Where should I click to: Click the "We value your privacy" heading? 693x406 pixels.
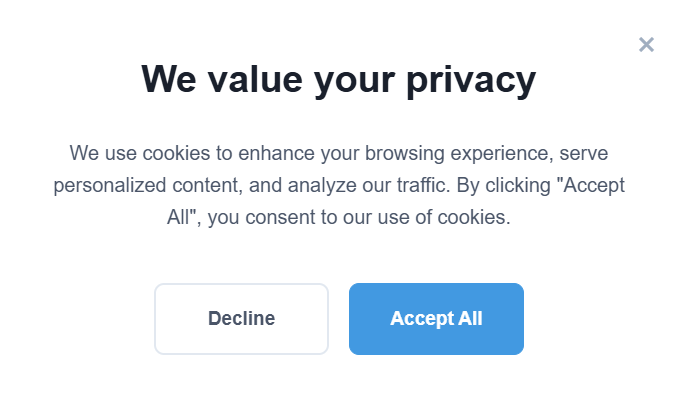(339, 80)
